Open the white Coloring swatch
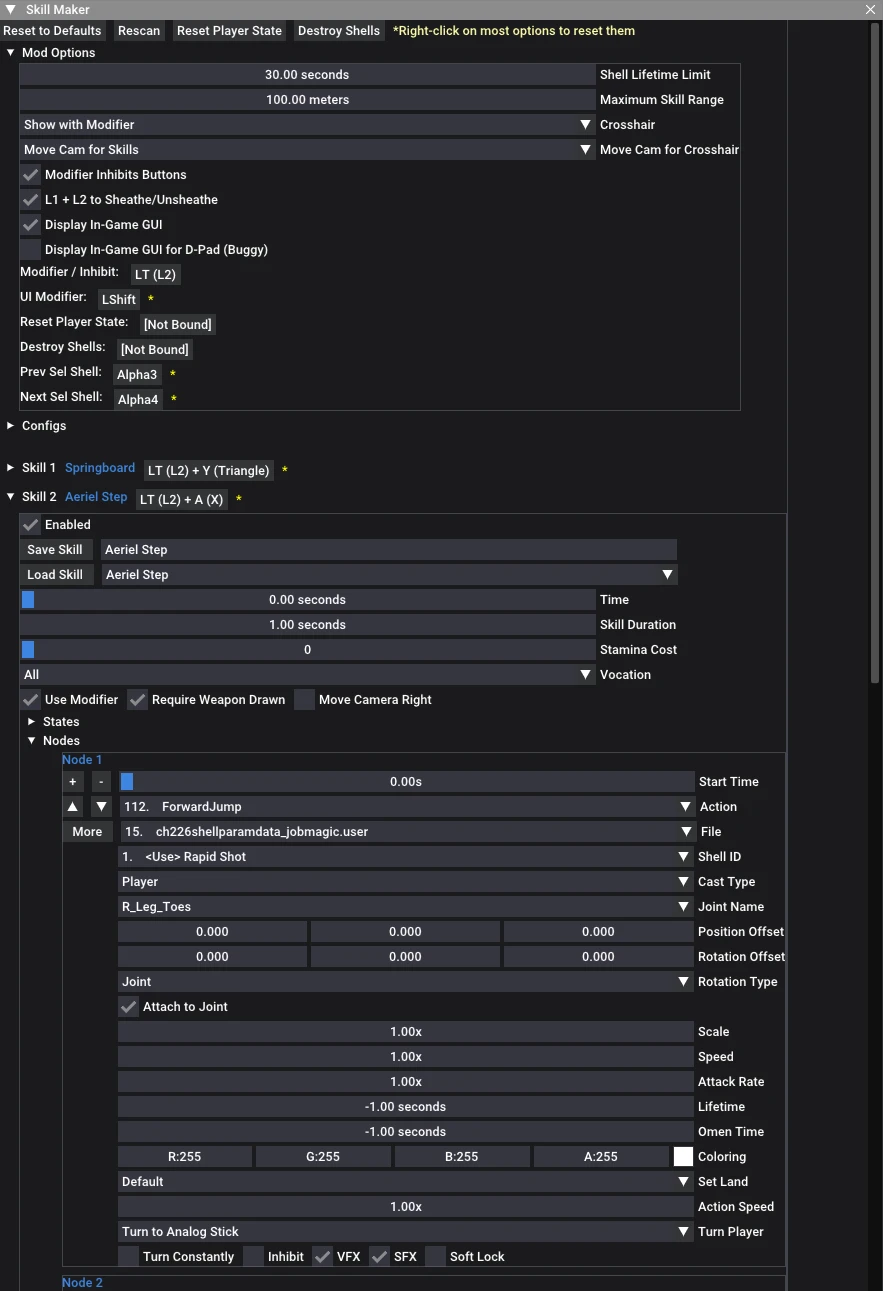Image resolution: width=883 pixels, height=1291 pixels. [x=683, y=1157]
